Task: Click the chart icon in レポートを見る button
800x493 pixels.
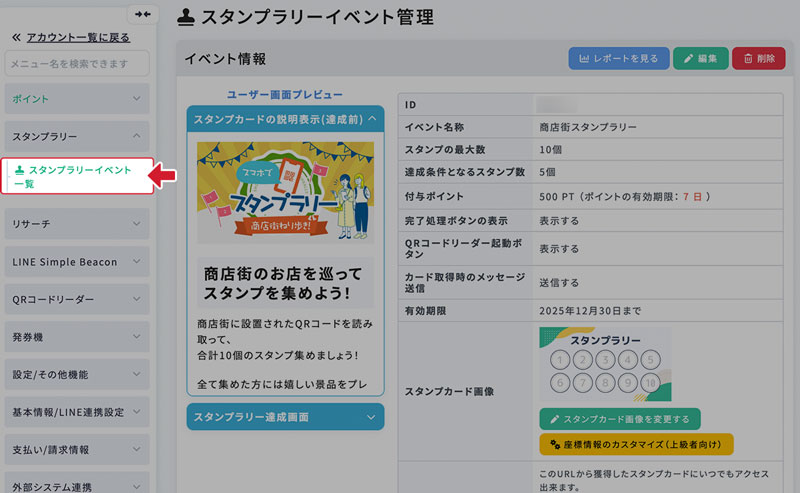Action: coord(584,59)
